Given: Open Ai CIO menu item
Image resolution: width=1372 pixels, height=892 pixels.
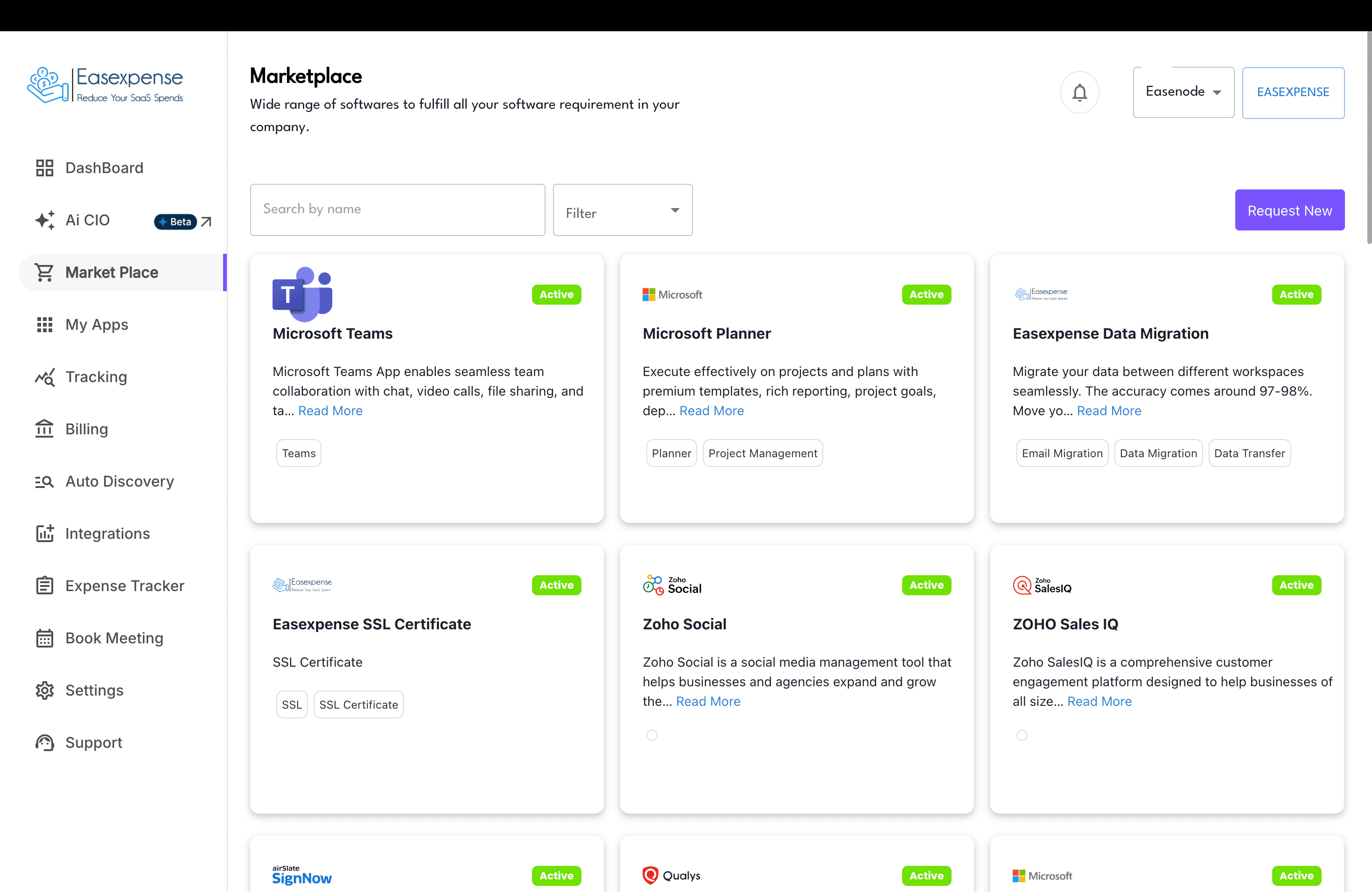Looking at the screenshot, I should coord(88,220).
